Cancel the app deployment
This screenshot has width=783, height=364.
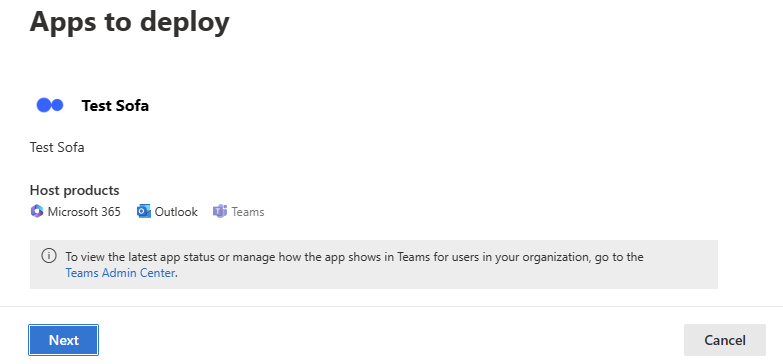tap(725, 340)
